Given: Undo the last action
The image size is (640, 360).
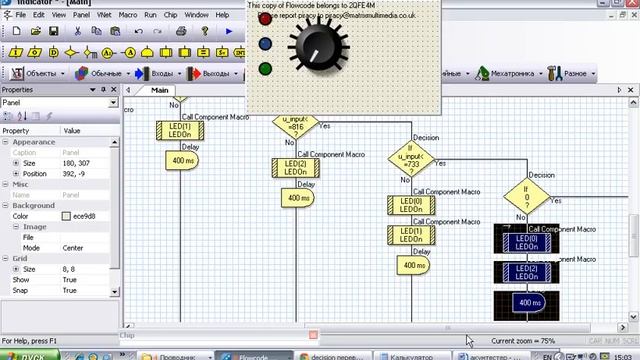Looking at the screenshot, I should tap(139, 31).
